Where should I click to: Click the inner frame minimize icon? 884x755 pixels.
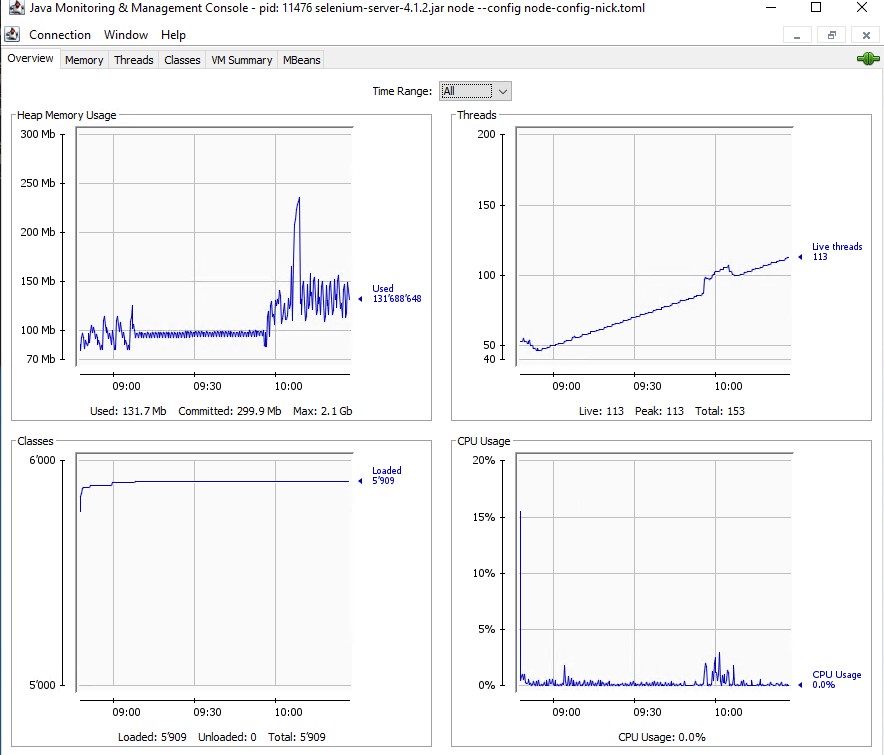(x=797, y=34)
